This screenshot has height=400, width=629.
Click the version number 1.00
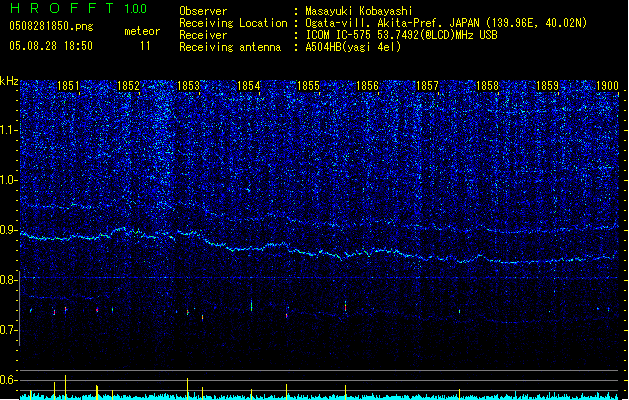[134, 8]
